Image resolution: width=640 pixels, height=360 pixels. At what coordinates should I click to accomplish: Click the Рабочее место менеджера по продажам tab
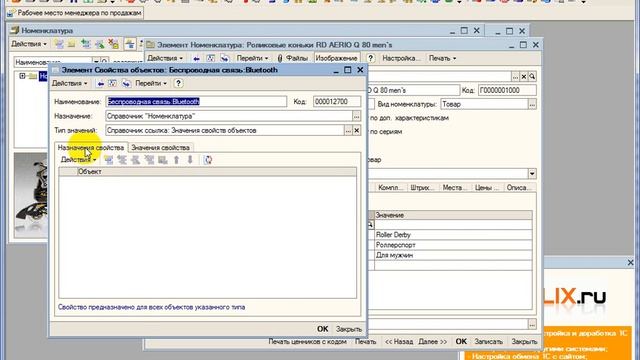tap(75, 13)
